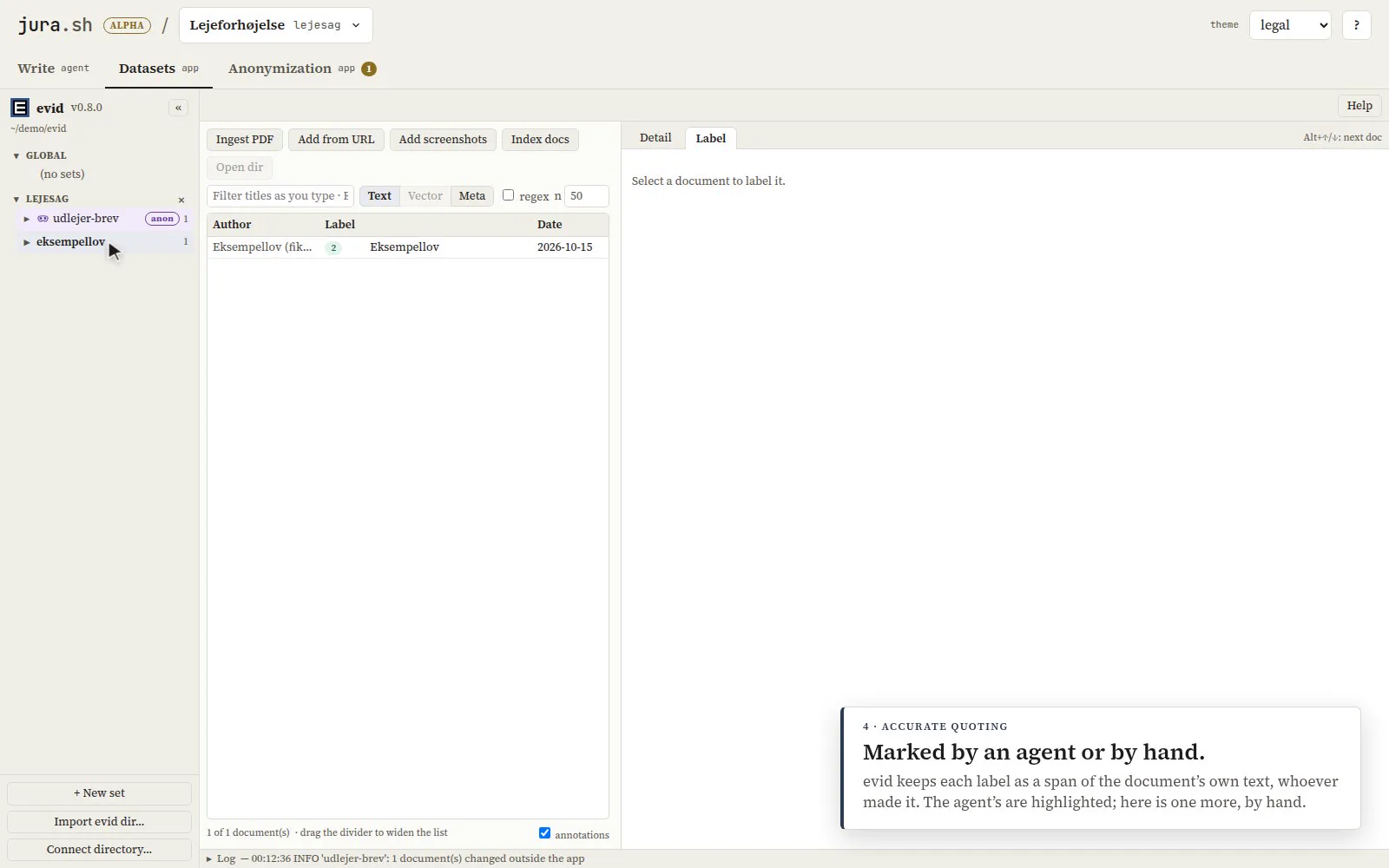Switch search mode to Meta
The image size is (1389, 868).
[x=472, y=196]
